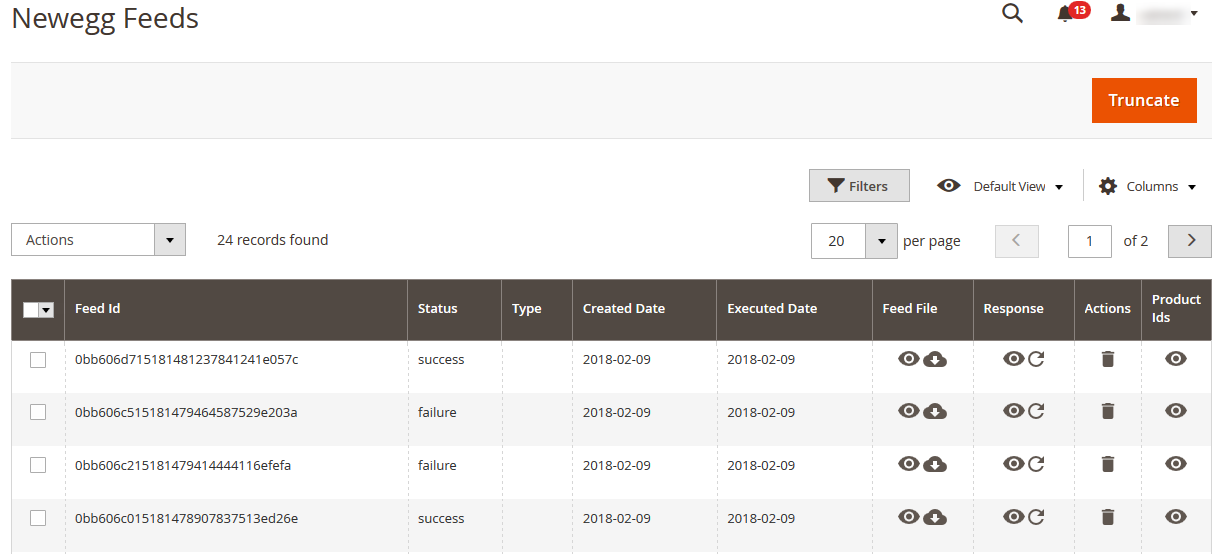View response for feed 0bb606c215181479414444116efefa
Screen dimensions: 1215x554
pyautogui.click(x=1014, y=463)
